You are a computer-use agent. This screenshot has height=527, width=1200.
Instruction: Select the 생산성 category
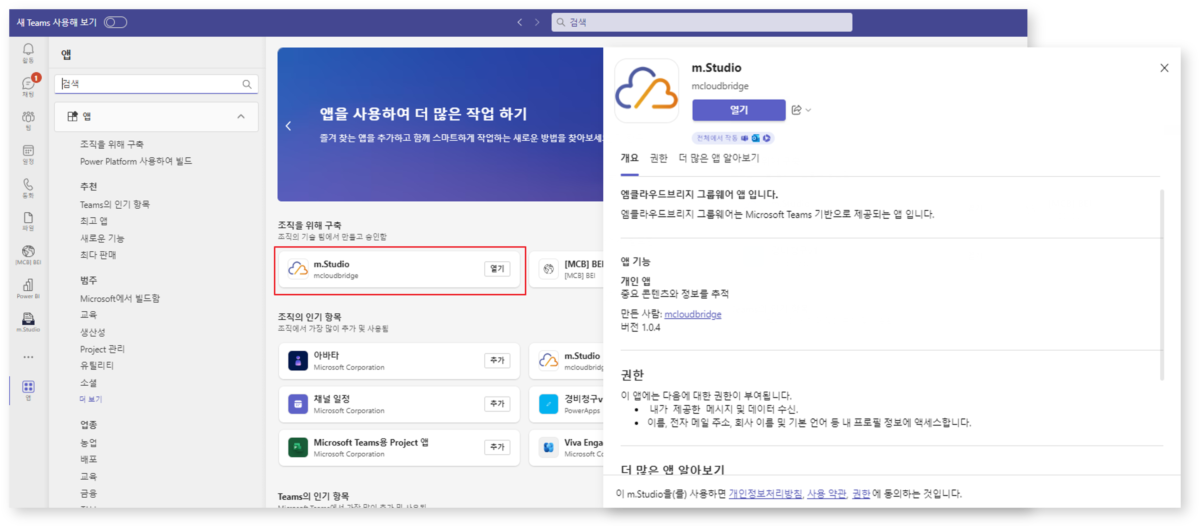[93, 332]
